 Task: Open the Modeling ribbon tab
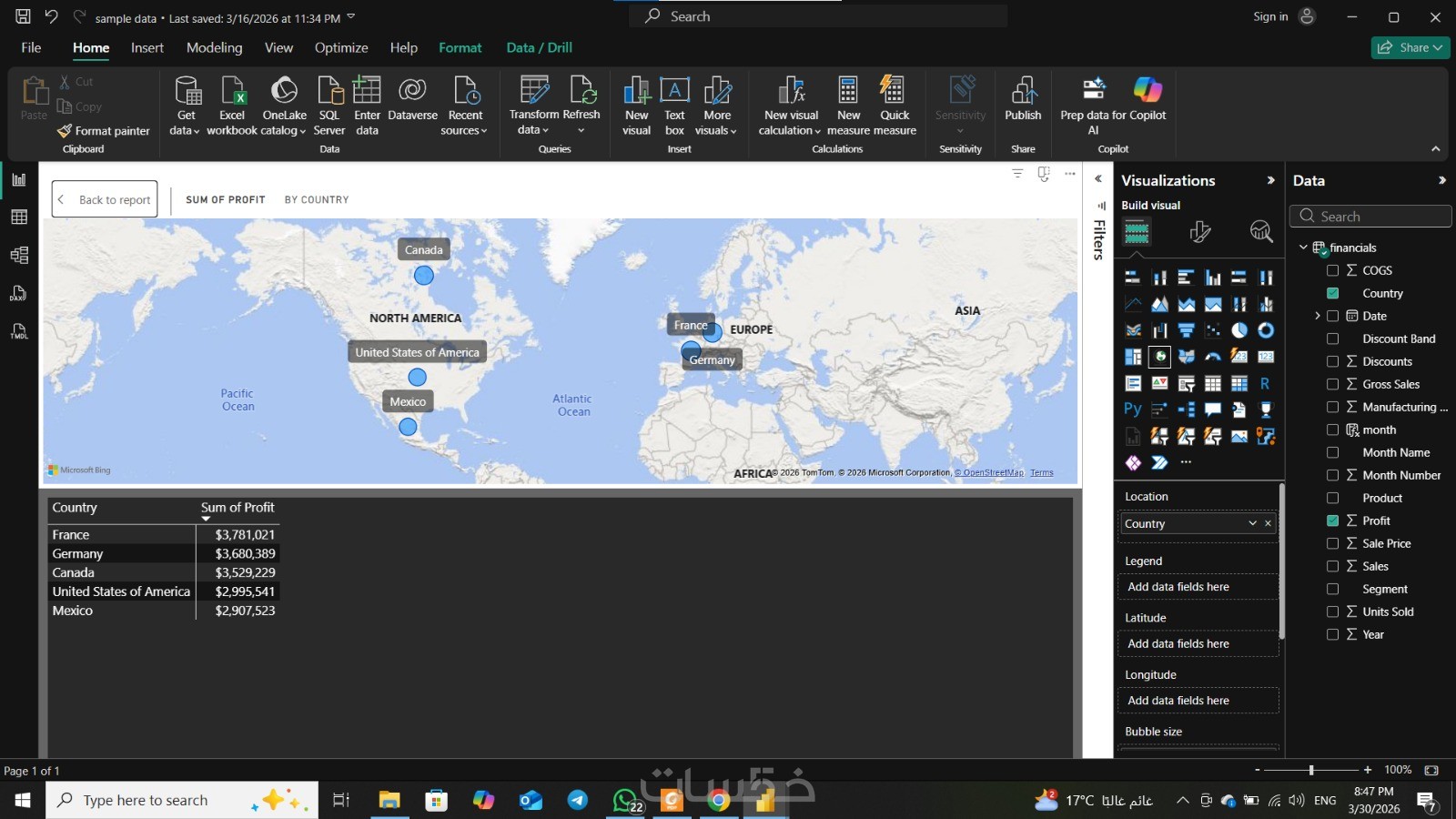[x=214, y=47]
